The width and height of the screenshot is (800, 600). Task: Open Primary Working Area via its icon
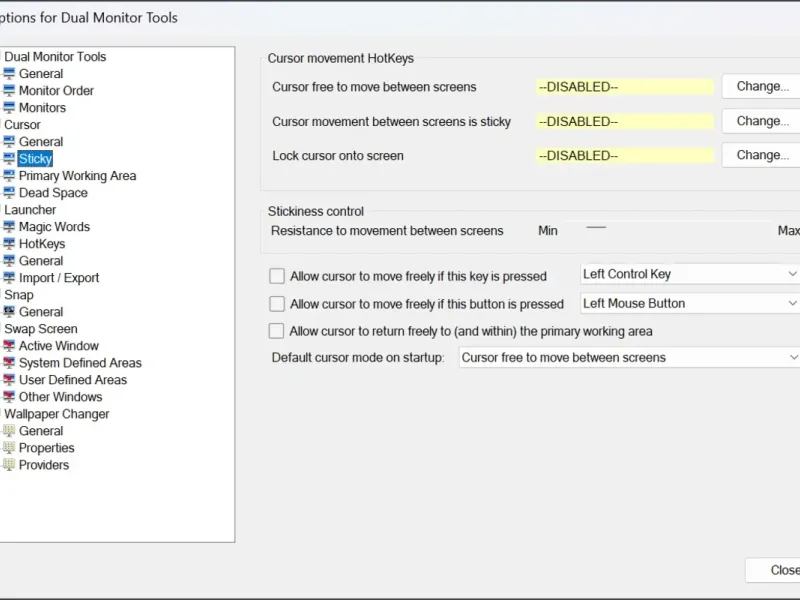[9, 176]
